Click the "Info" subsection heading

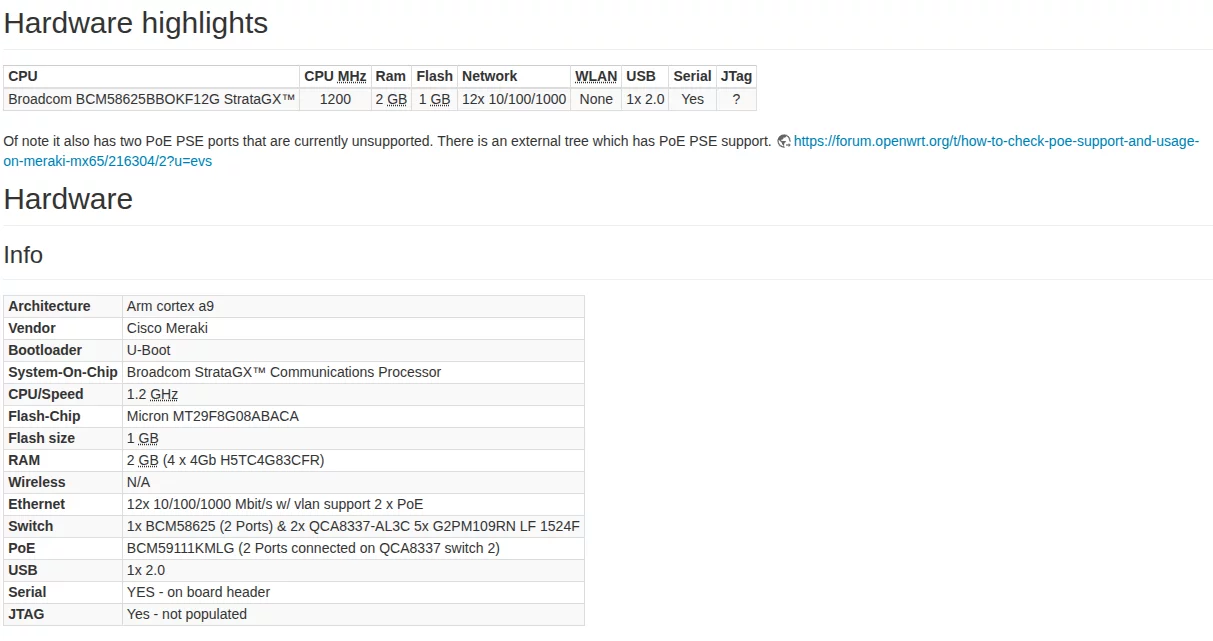23,255
